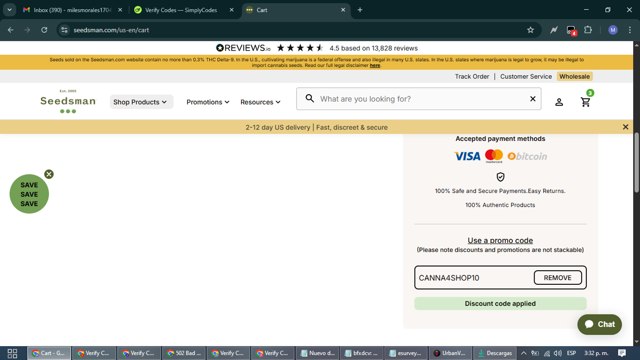This screenshot has width=640, height=360.
Task: Go back to the previous page
Action: click(11, 30)
